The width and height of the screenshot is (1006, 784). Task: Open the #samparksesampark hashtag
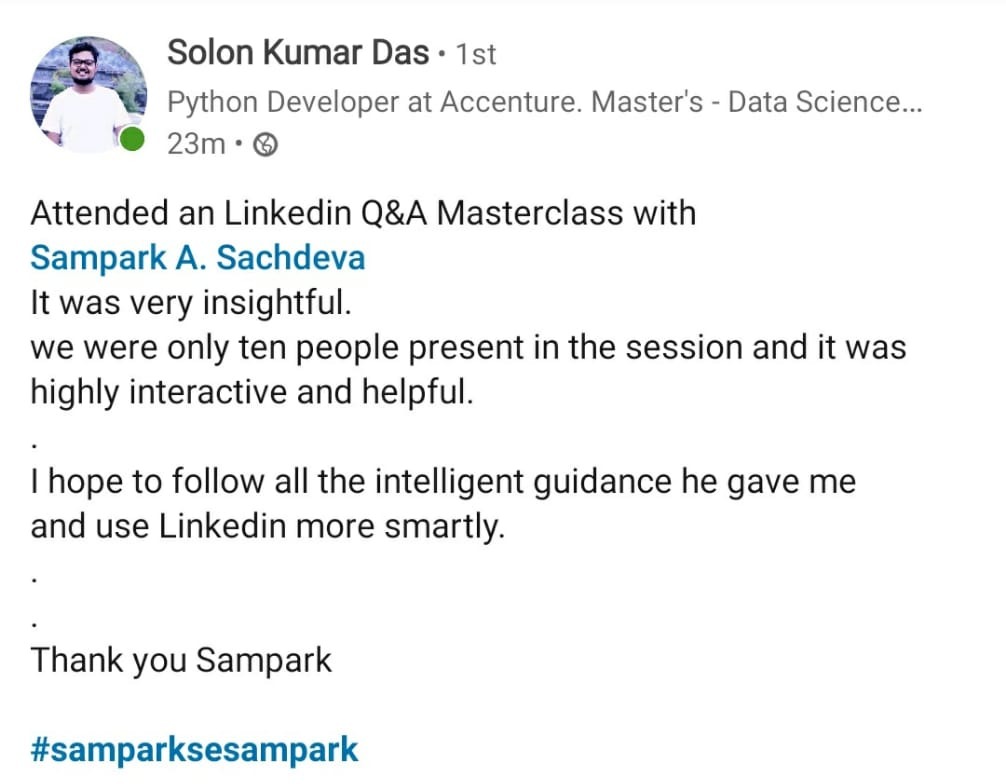click(194, 749)
